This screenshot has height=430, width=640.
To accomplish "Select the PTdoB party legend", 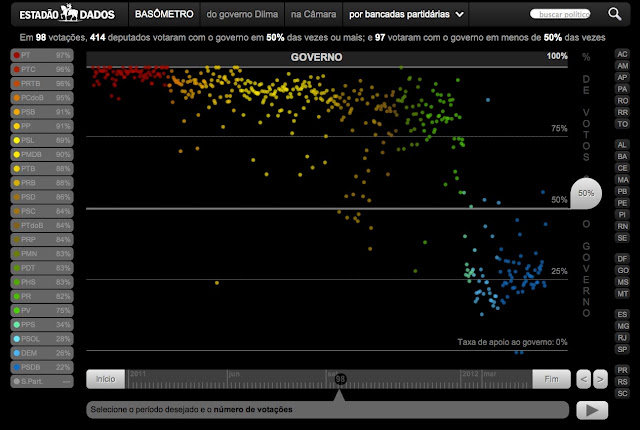I will (42, 225).
